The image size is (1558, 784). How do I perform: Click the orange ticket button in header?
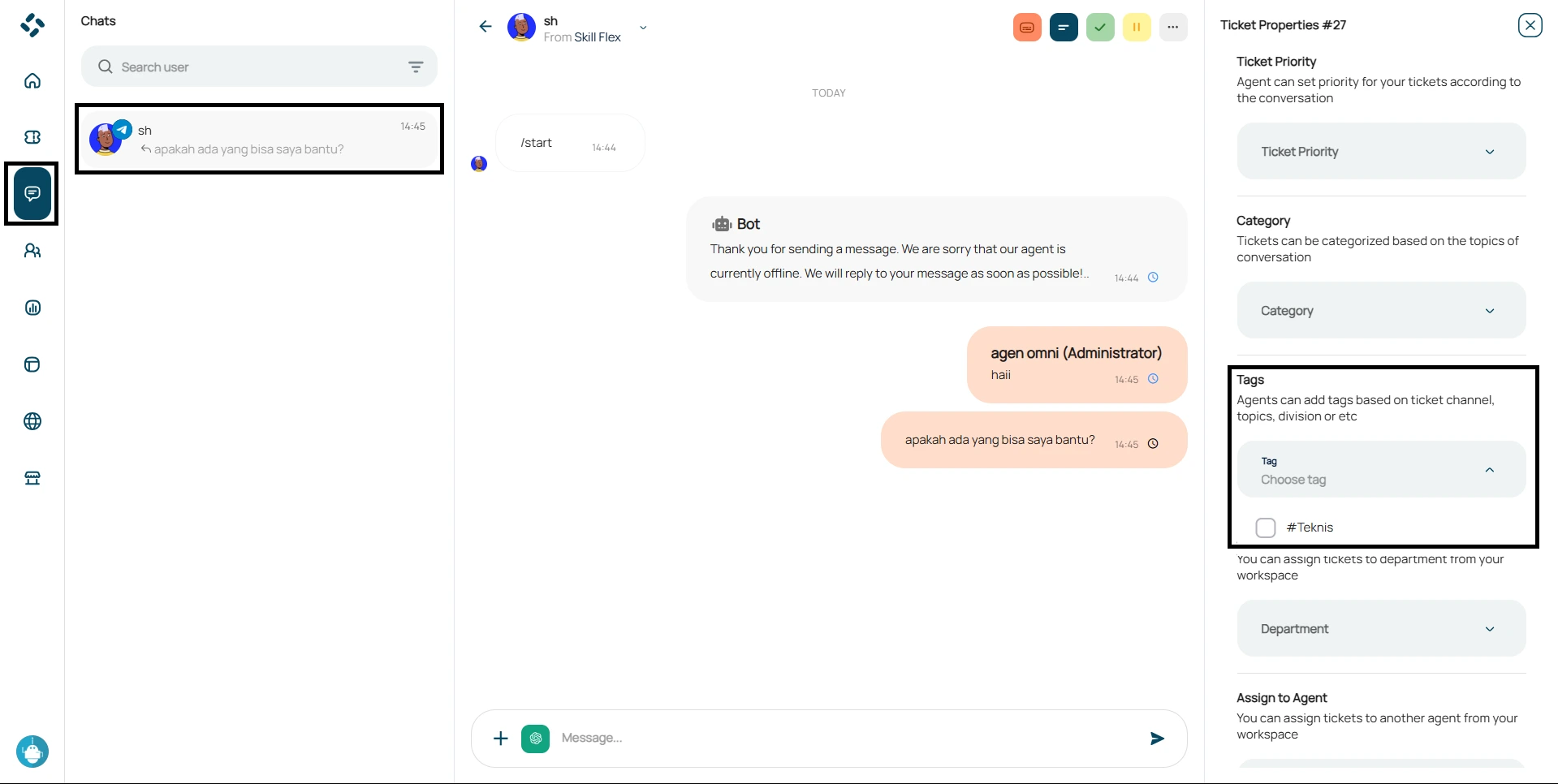tap(1027, 28)
